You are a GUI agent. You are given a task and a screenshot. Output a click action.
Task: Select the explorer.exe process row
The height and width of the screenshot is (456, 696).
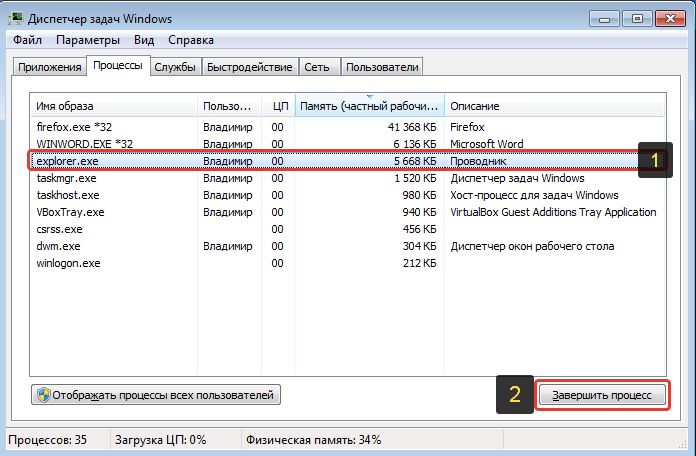[348, 161]
